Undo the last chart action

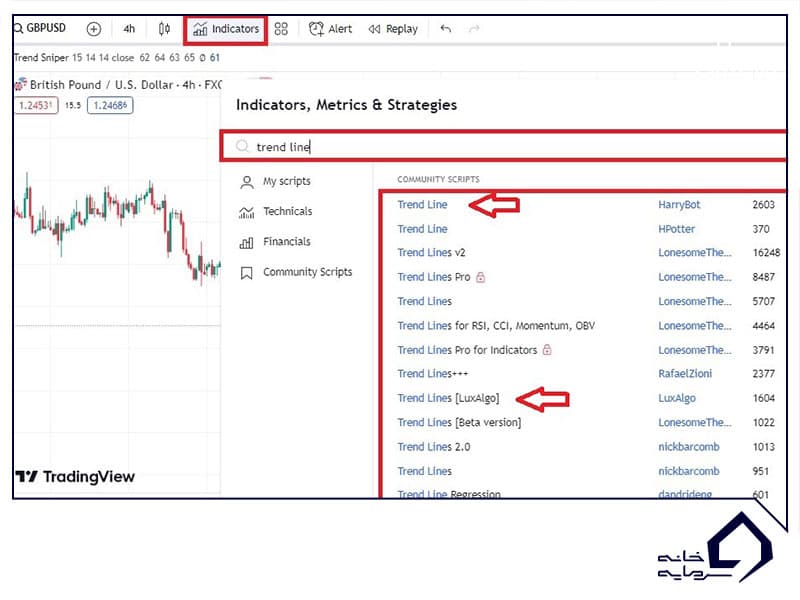[x=445, y=29]
